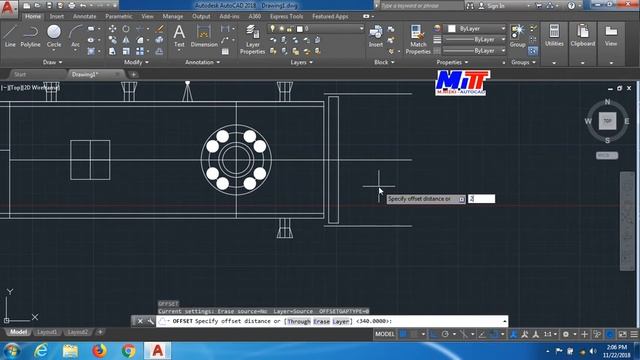Image resolution: width=640 pixels, height=360 pixels.
Task: Expand the Draw panel
Action: [52, 62]
